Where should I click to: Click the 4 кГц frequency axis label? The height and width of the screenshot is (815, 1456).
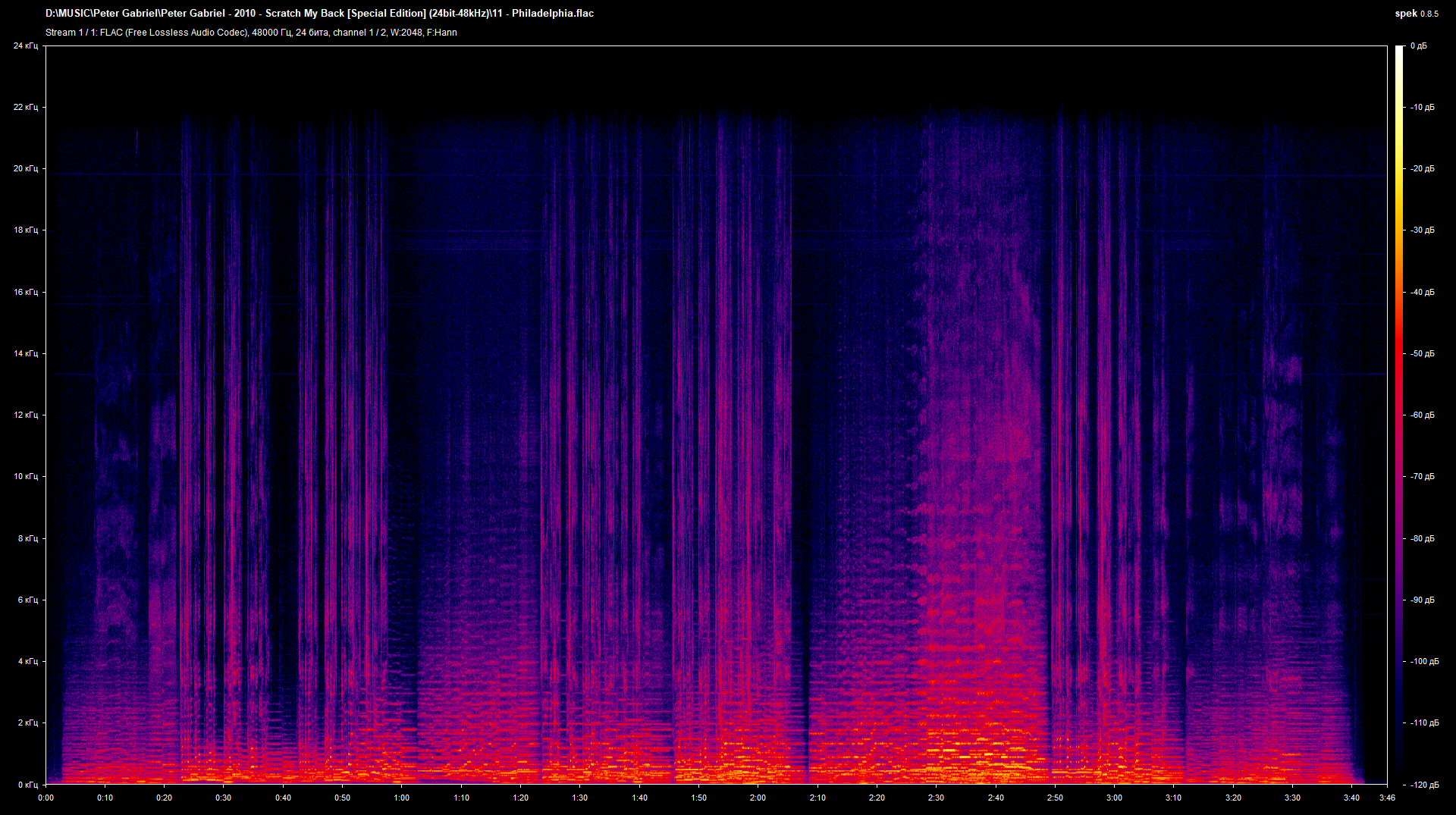point(27,662)
